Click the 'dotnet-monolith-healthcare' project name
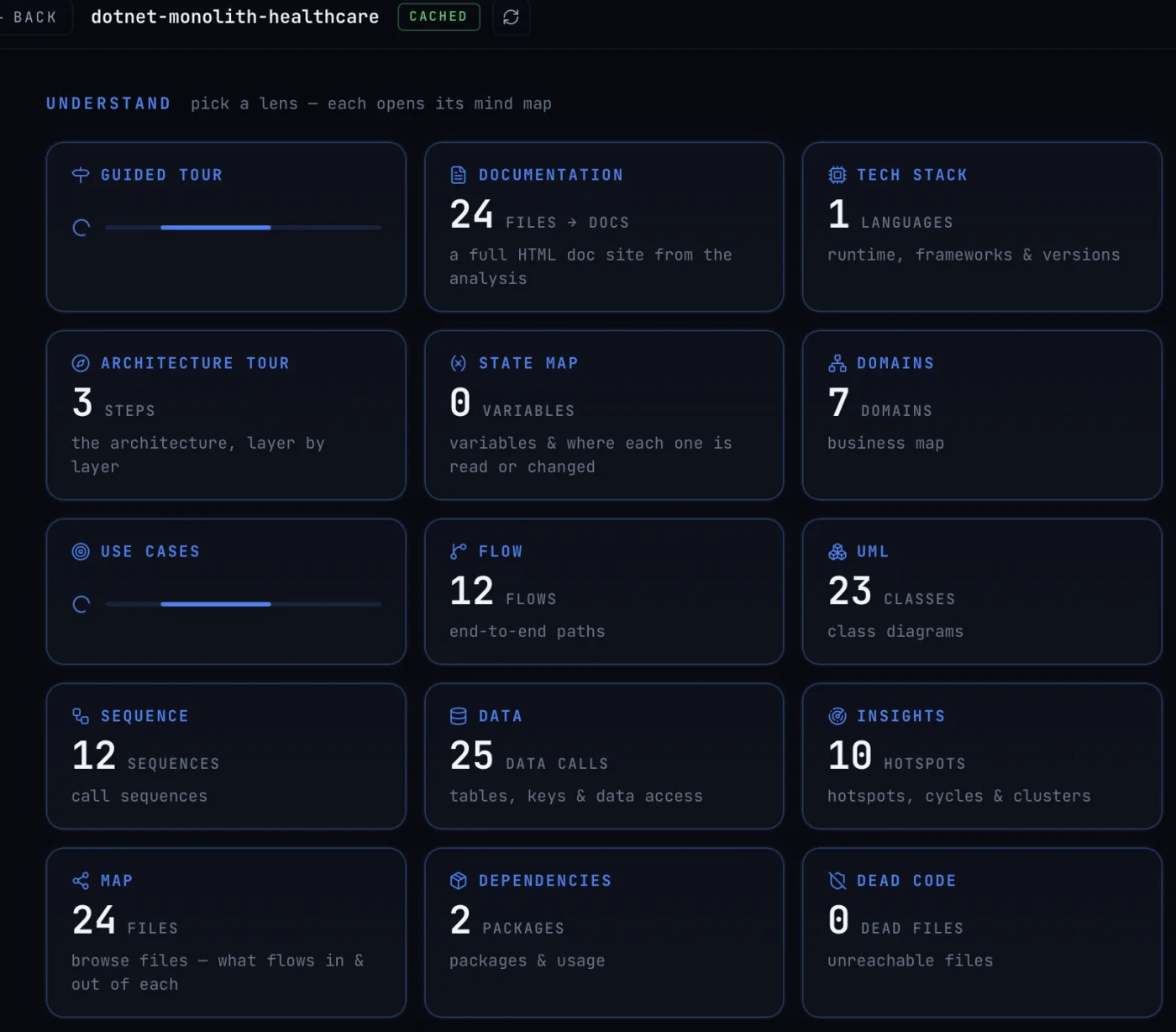This screenshot has height=1032, width=1176. (x=234, y=17)
